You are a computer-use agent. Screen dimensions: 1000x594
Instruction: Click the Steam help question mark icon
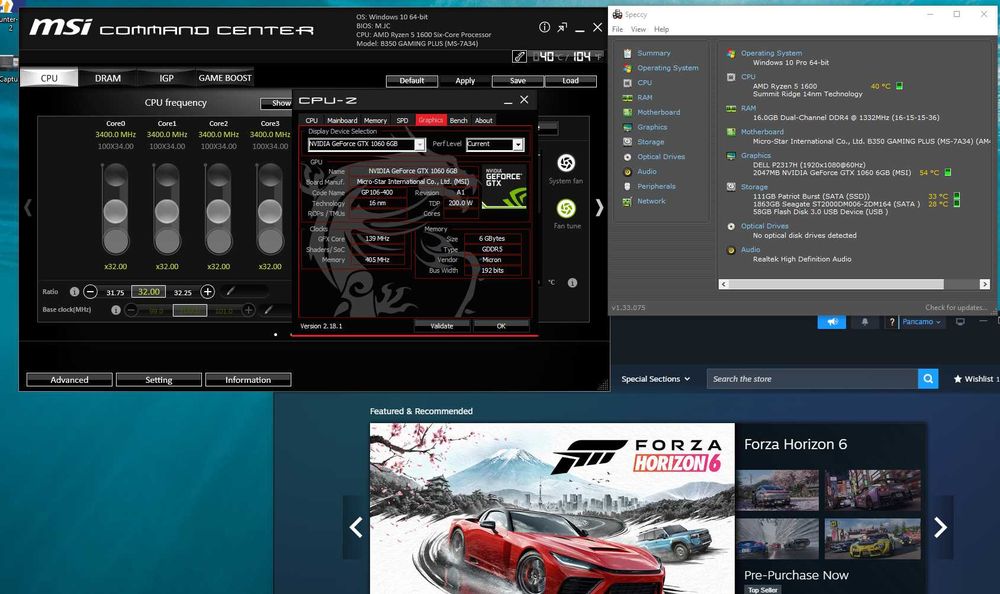pos(892,322)
